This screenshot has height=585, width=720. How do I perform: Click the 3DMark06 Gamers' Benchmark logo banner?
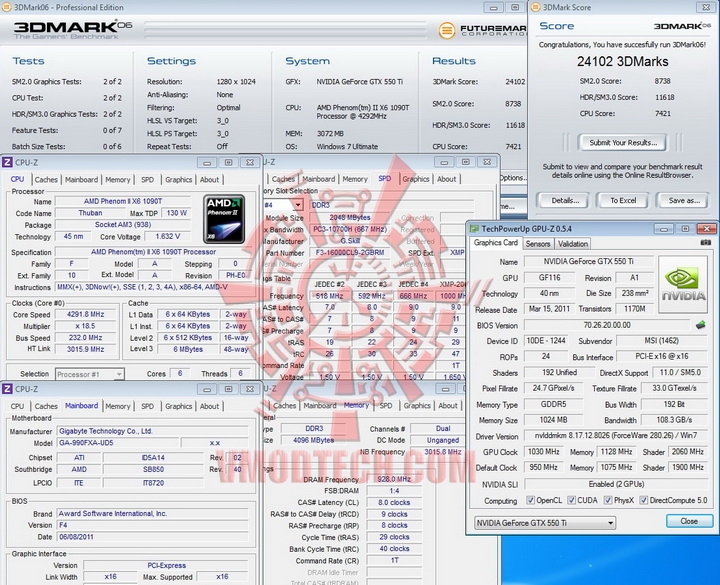(73, 30)
